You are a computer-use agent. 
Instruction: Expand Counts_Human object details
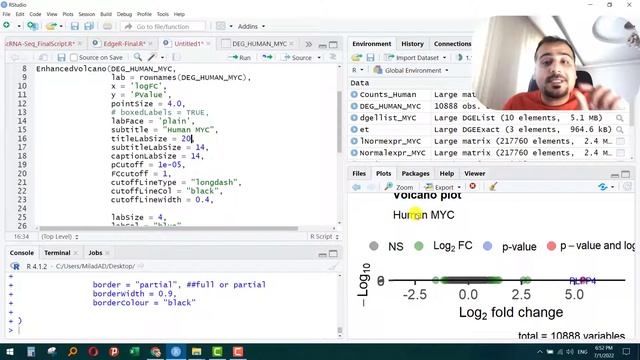point(354,95)
